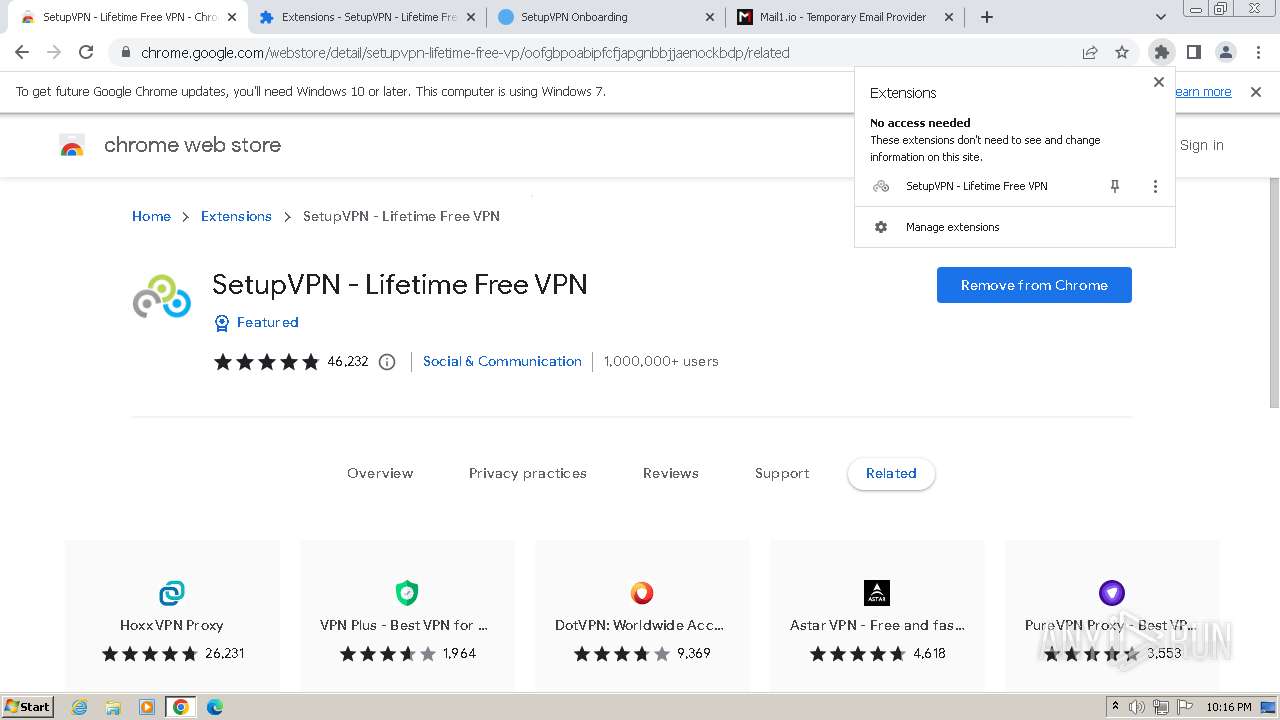Open Learn more link in update bar

click(x=1203, y=91)
